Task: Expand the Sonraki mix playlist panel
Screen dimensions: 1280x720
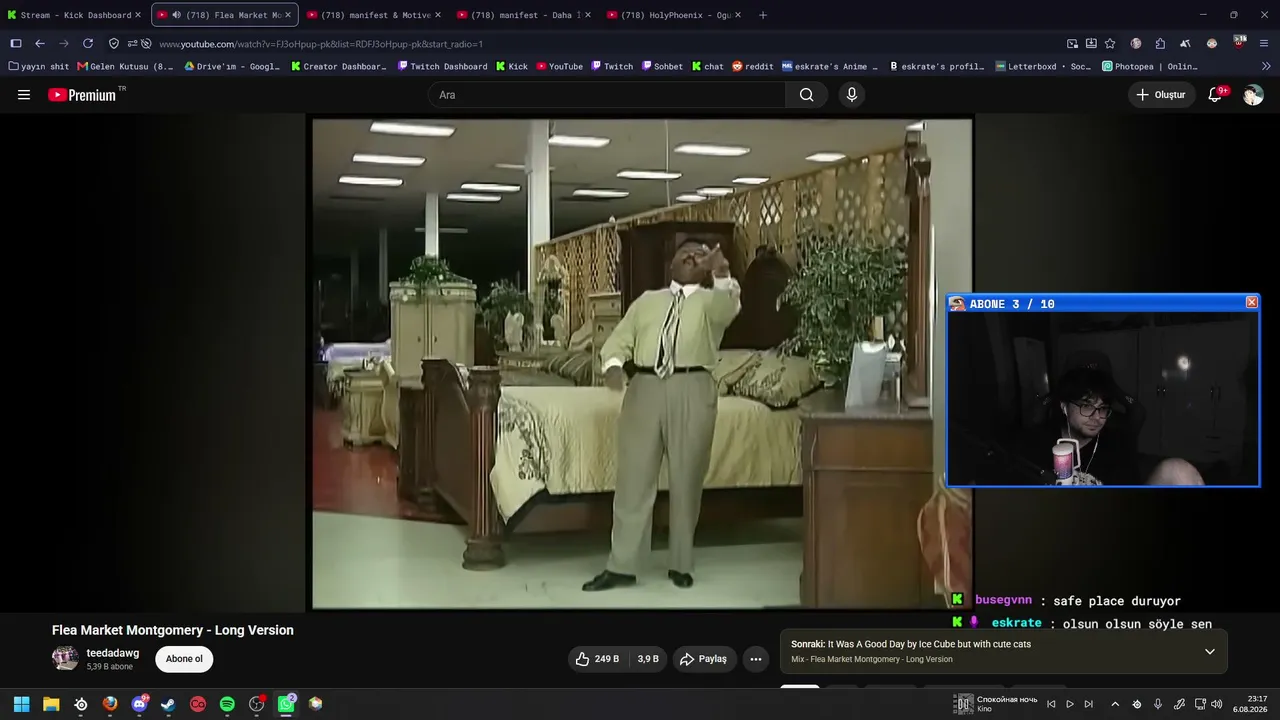Action: pos(1210,652)
